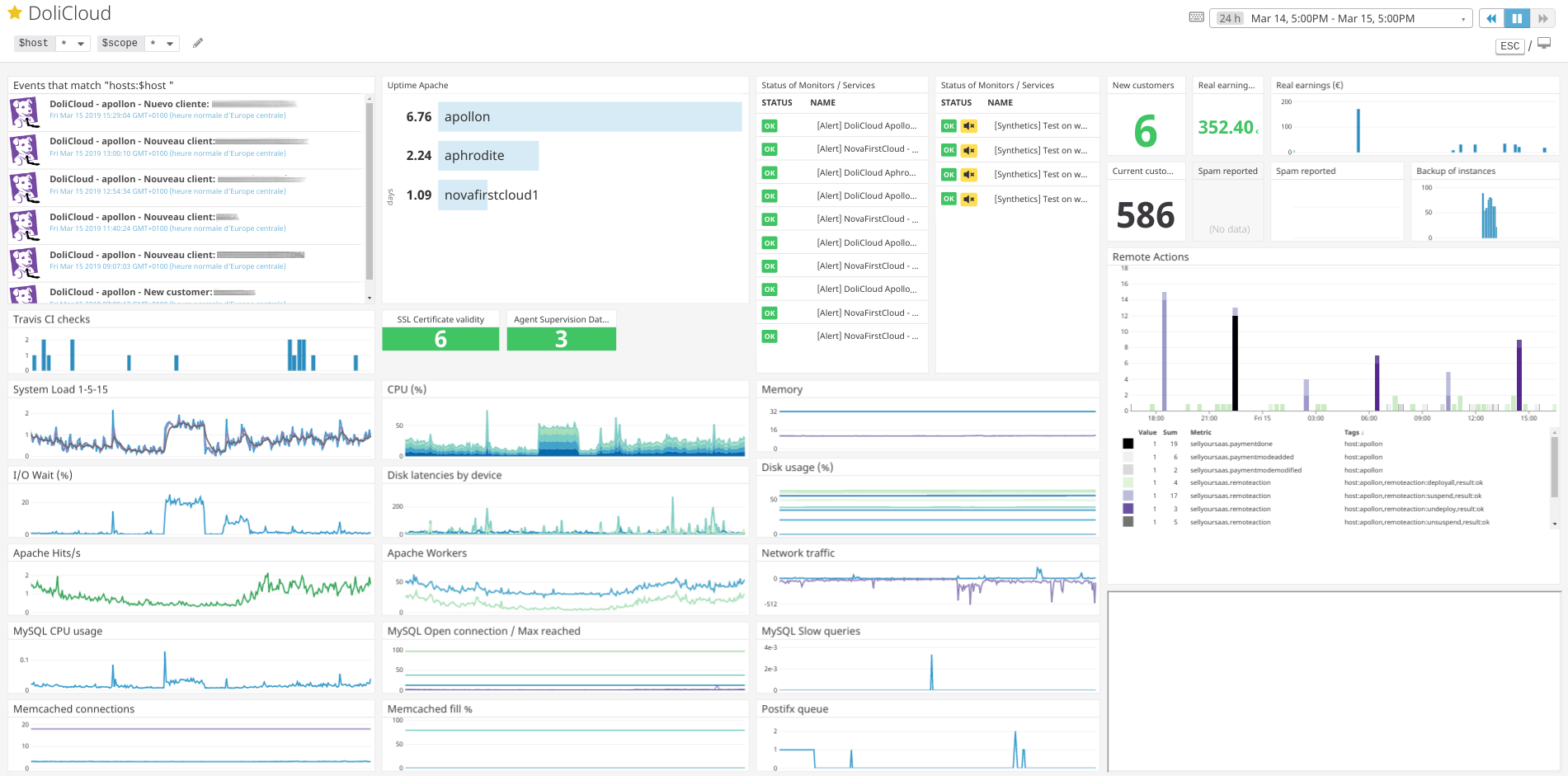Sort legend by the Metric column
This screenshot has width=1568, height=776.
[x=1201, y=432]
